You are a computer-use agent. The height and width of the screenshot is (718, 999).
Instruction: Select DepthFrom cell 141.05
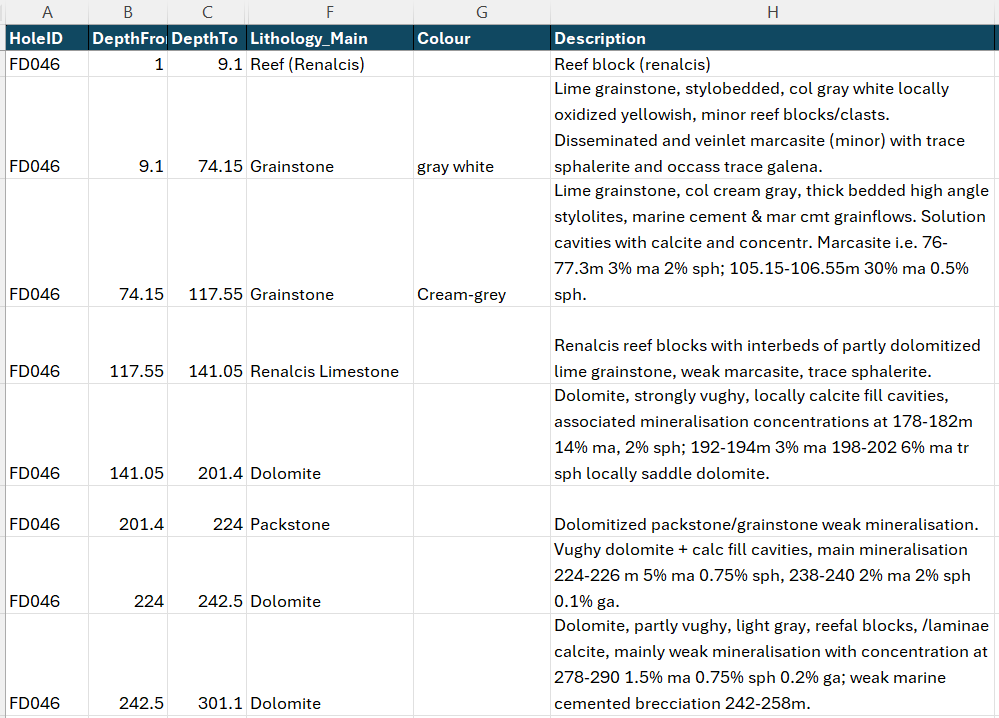point(128,435)
